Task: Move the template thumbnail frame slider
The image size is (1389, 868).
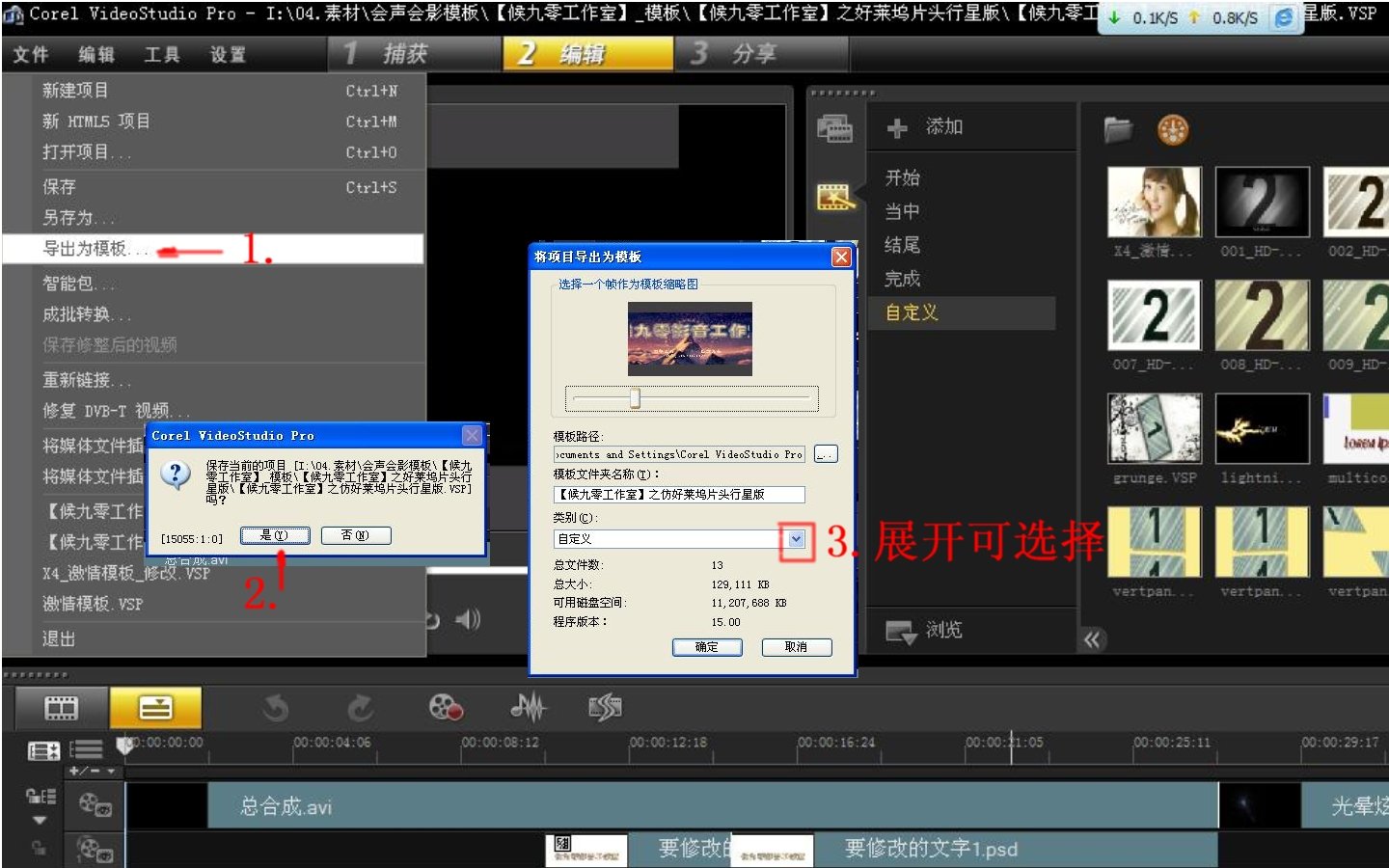Action: click(635, 396)
